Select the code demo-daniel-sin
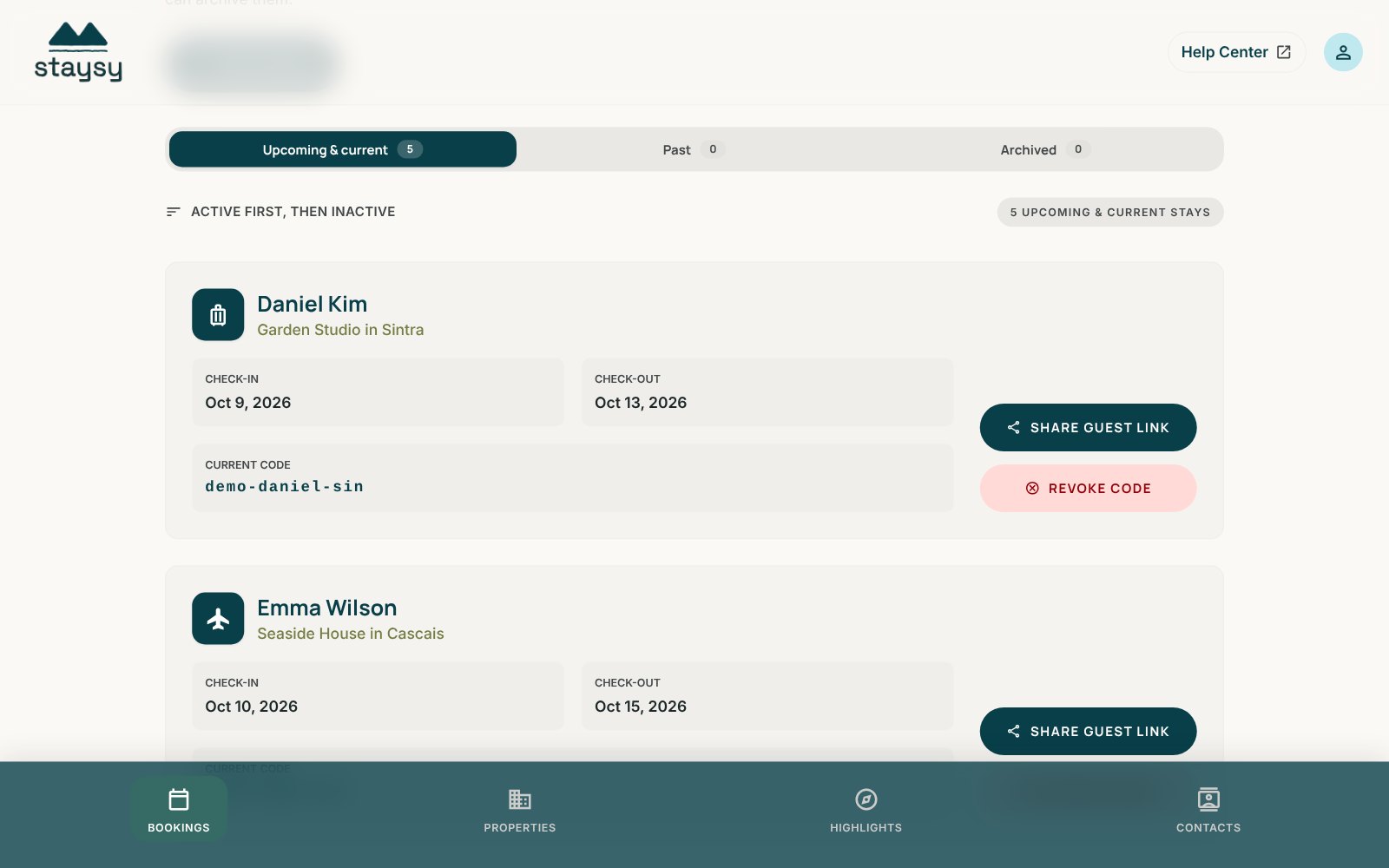1389x868 pixels. [x=285, y=487]
